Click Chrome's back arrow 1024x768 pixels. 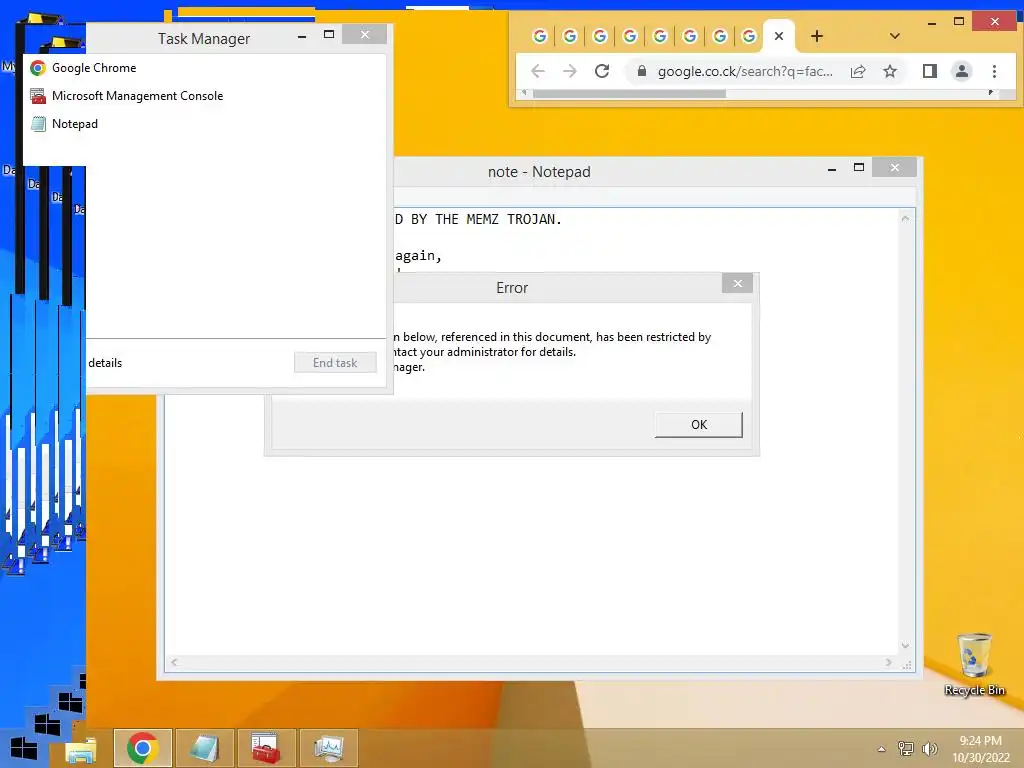537,71
